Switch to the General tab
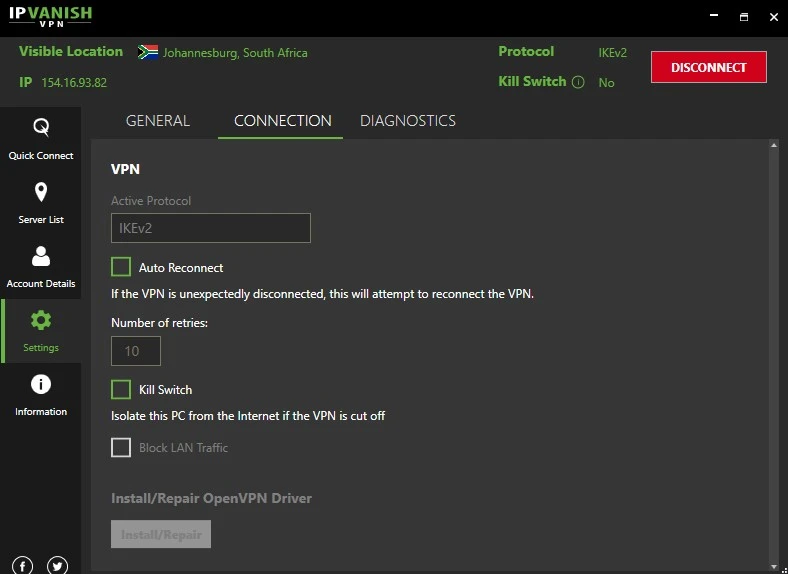The image size is (788, 574). point(157,121)
